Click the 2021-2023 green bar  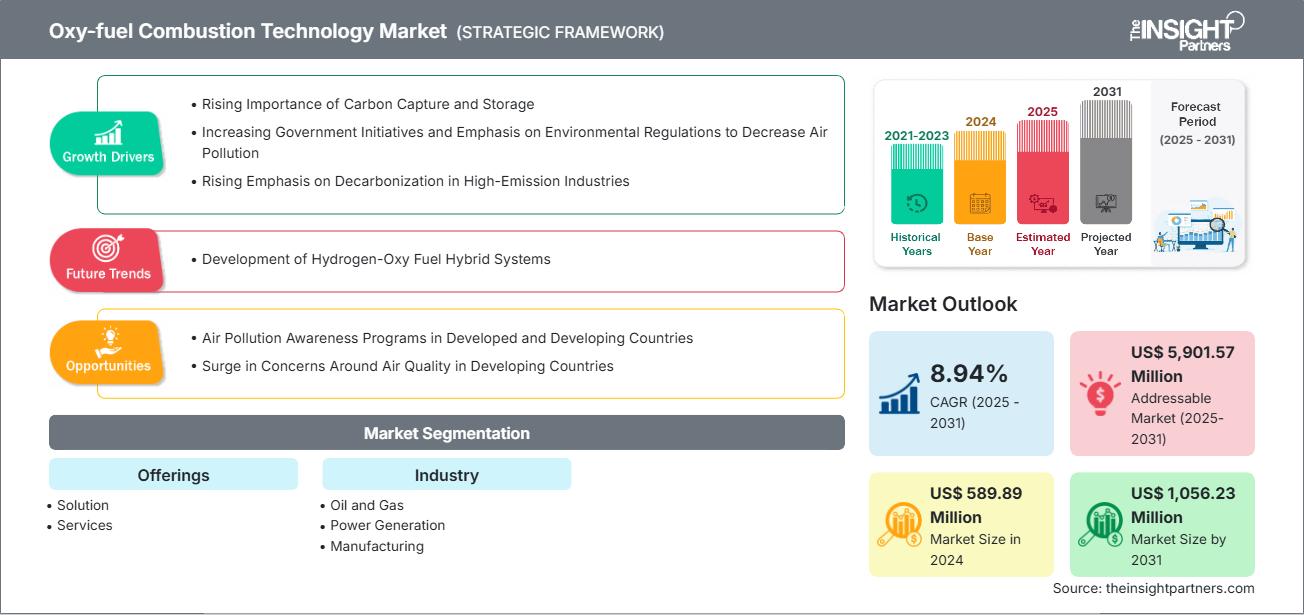[x=916, y=183]
